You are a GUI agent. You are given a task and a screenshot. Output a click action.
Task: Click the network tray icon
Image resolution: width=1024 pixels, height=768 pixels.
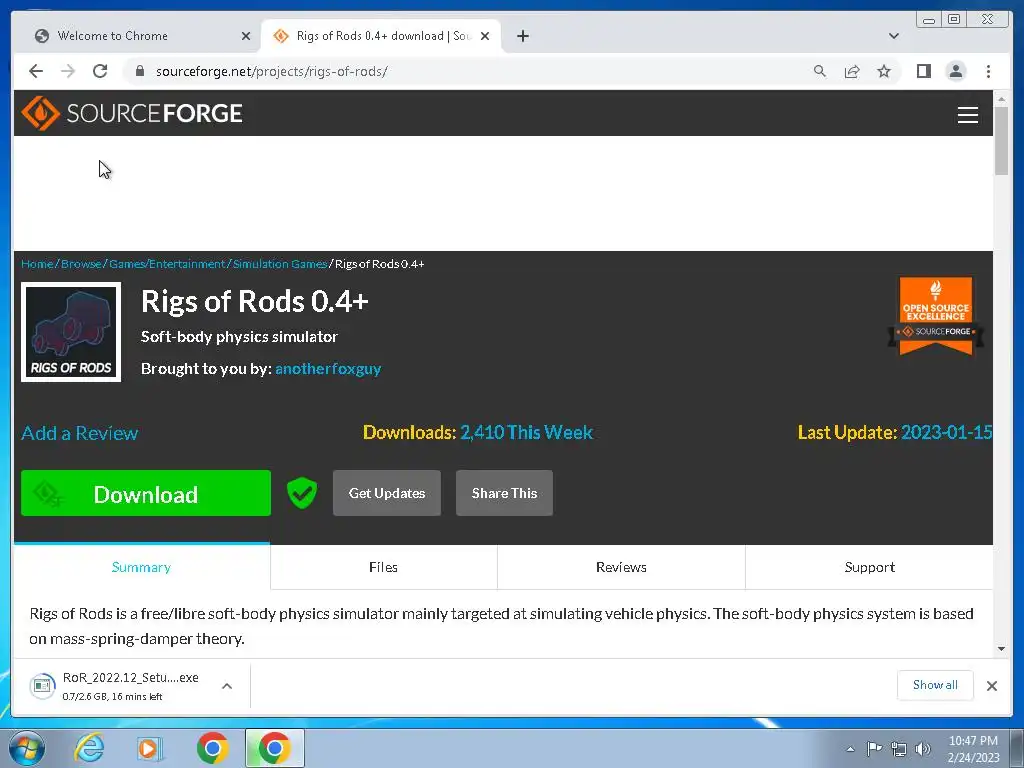899,749
